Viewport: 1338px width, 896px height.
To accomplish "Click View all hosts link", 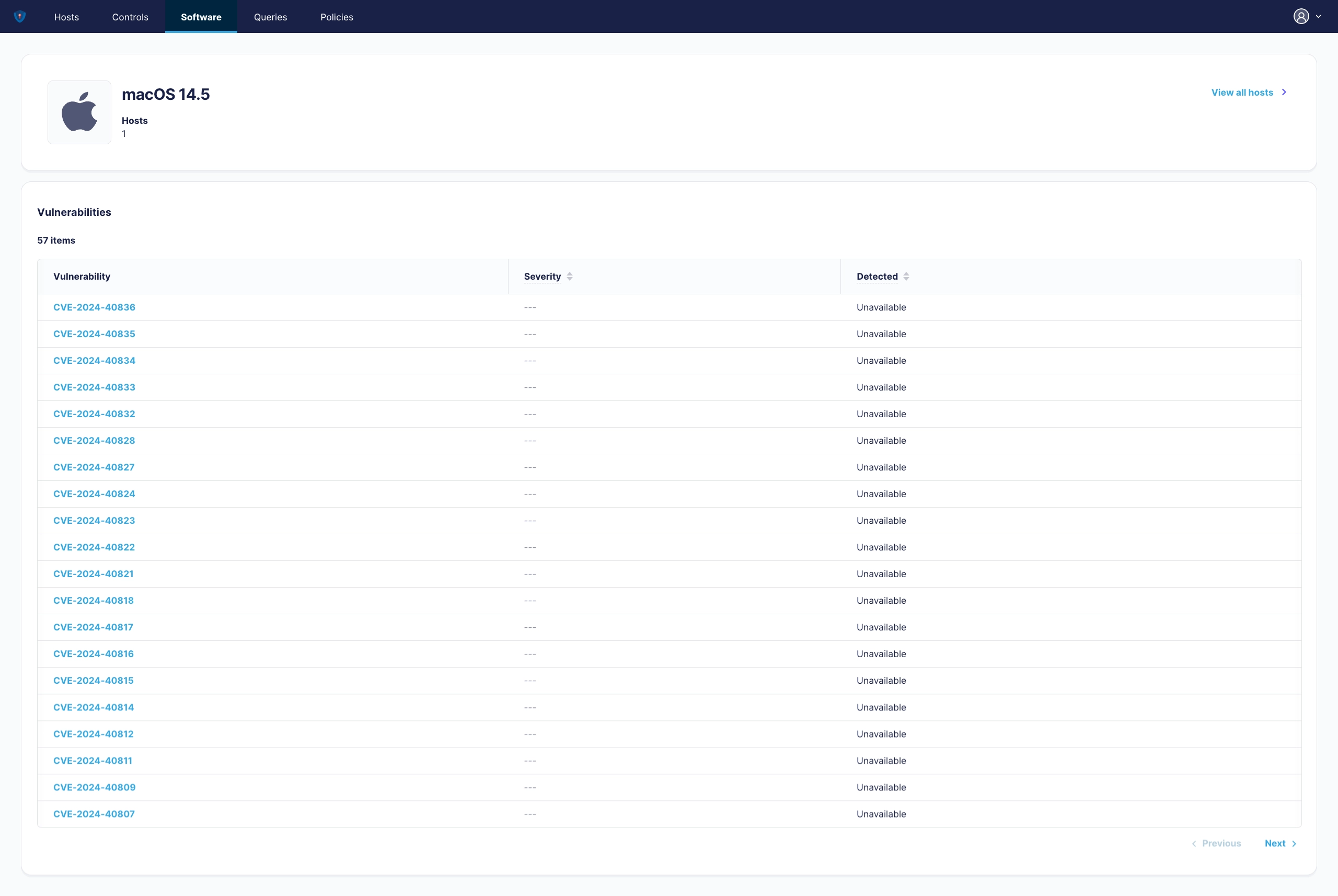I will tap(1249, 92).
